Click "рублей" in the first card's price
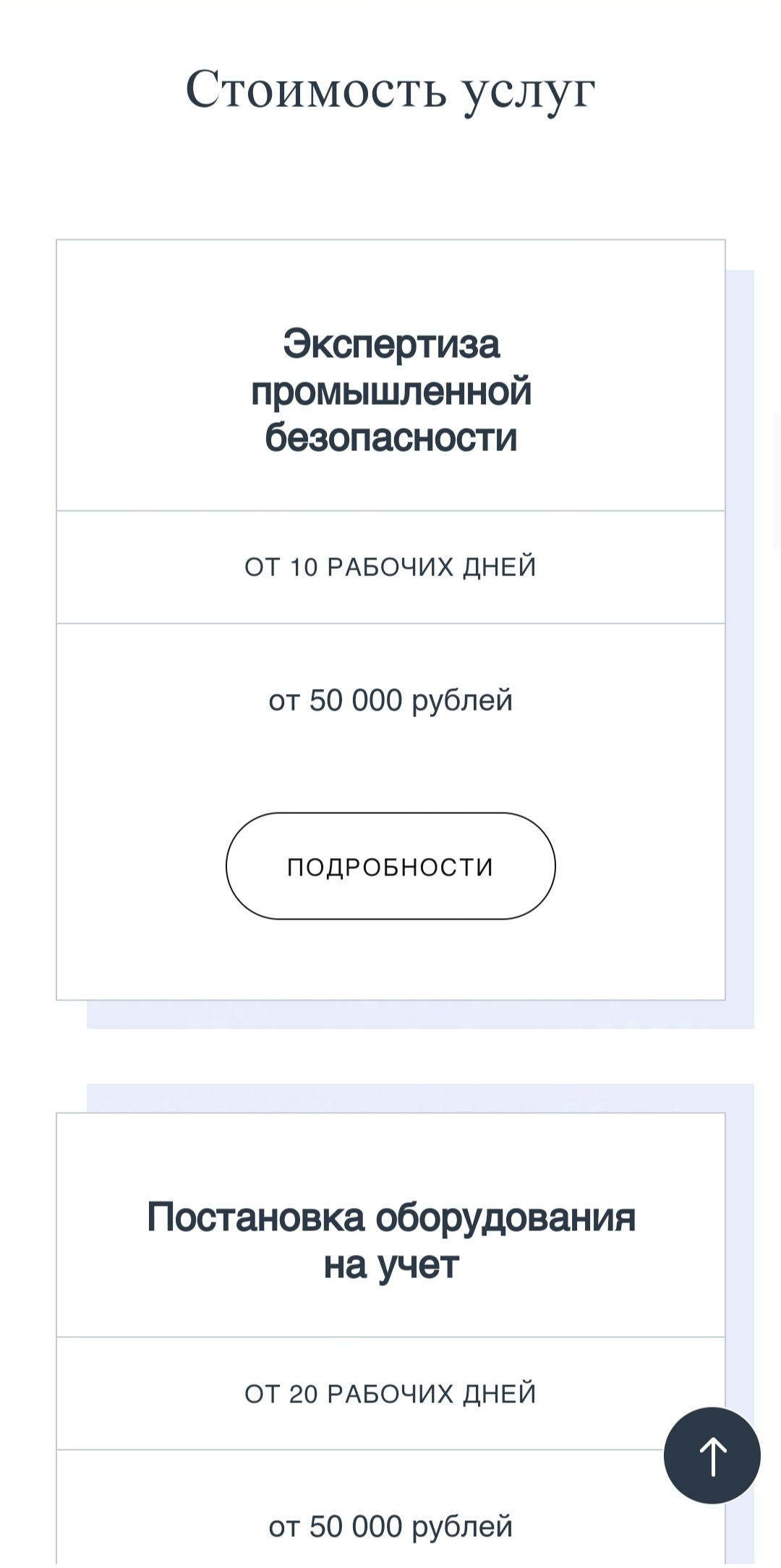The height and width of the screenshot is (1568, 781). point(462,701)
